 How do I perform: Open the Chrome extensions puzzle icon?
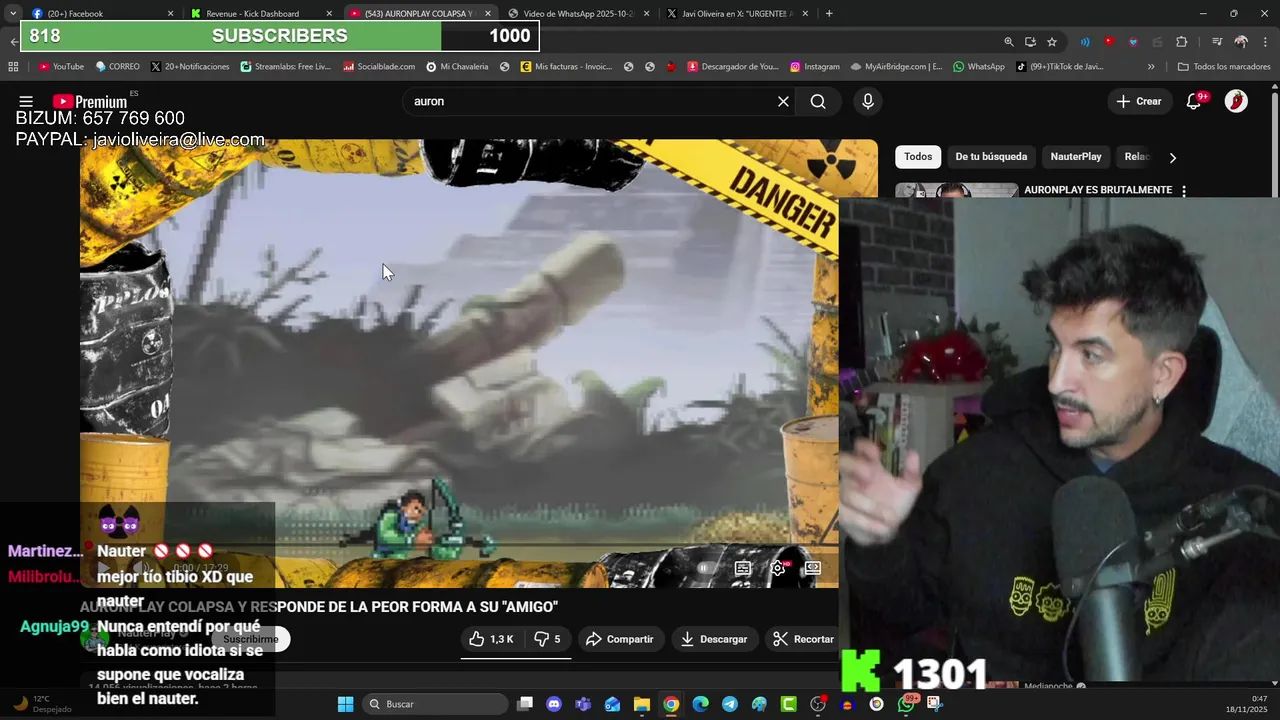coord(1182,42)
